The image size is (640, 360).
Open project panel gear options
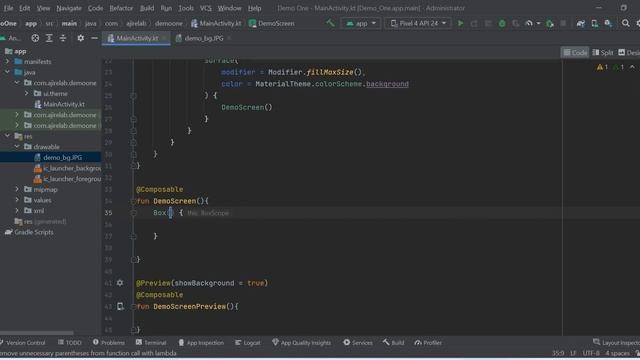(80, 38)
